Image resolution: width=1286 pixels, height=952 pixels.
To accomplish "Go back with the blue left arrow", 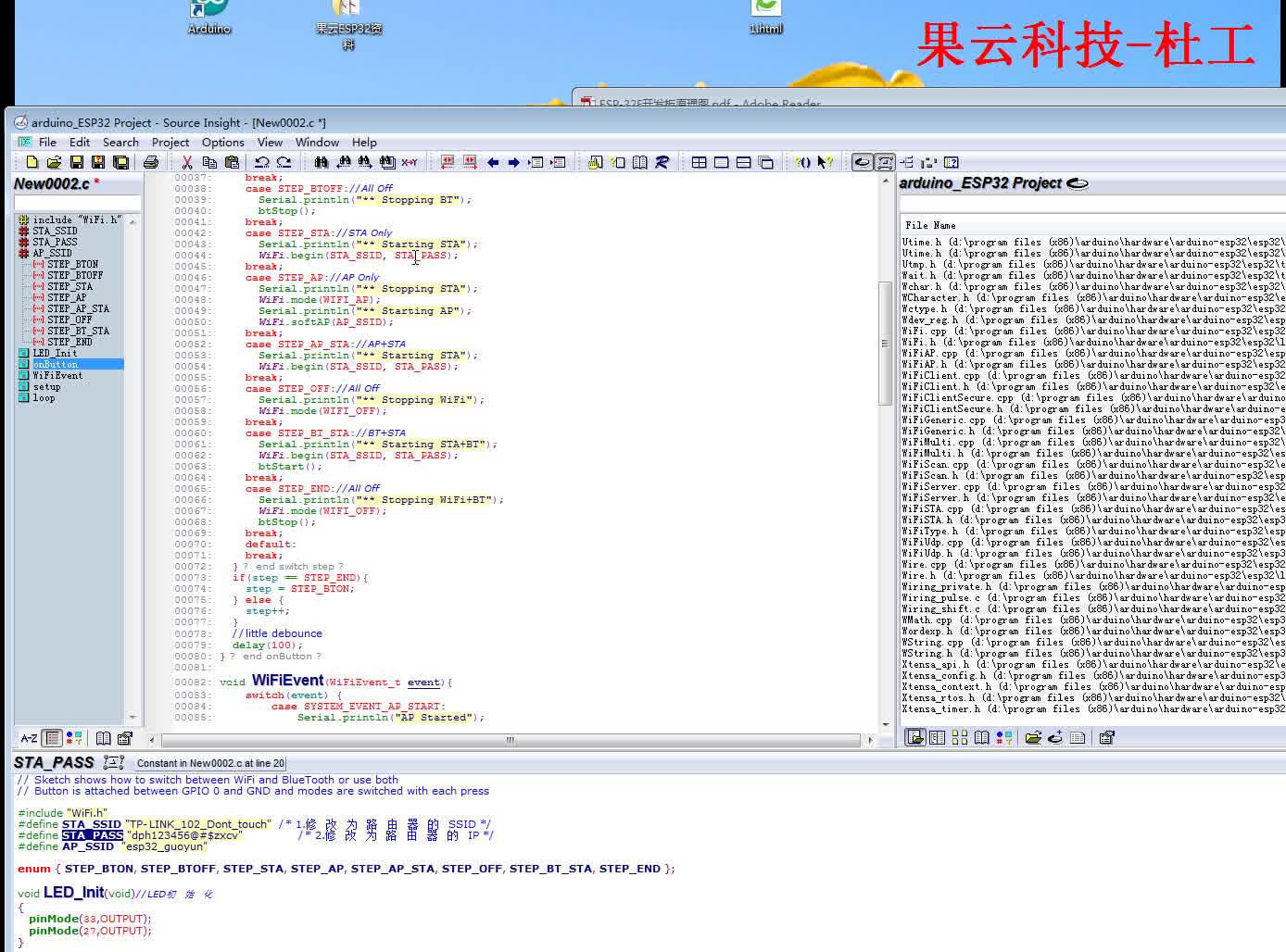I will 492,162.
